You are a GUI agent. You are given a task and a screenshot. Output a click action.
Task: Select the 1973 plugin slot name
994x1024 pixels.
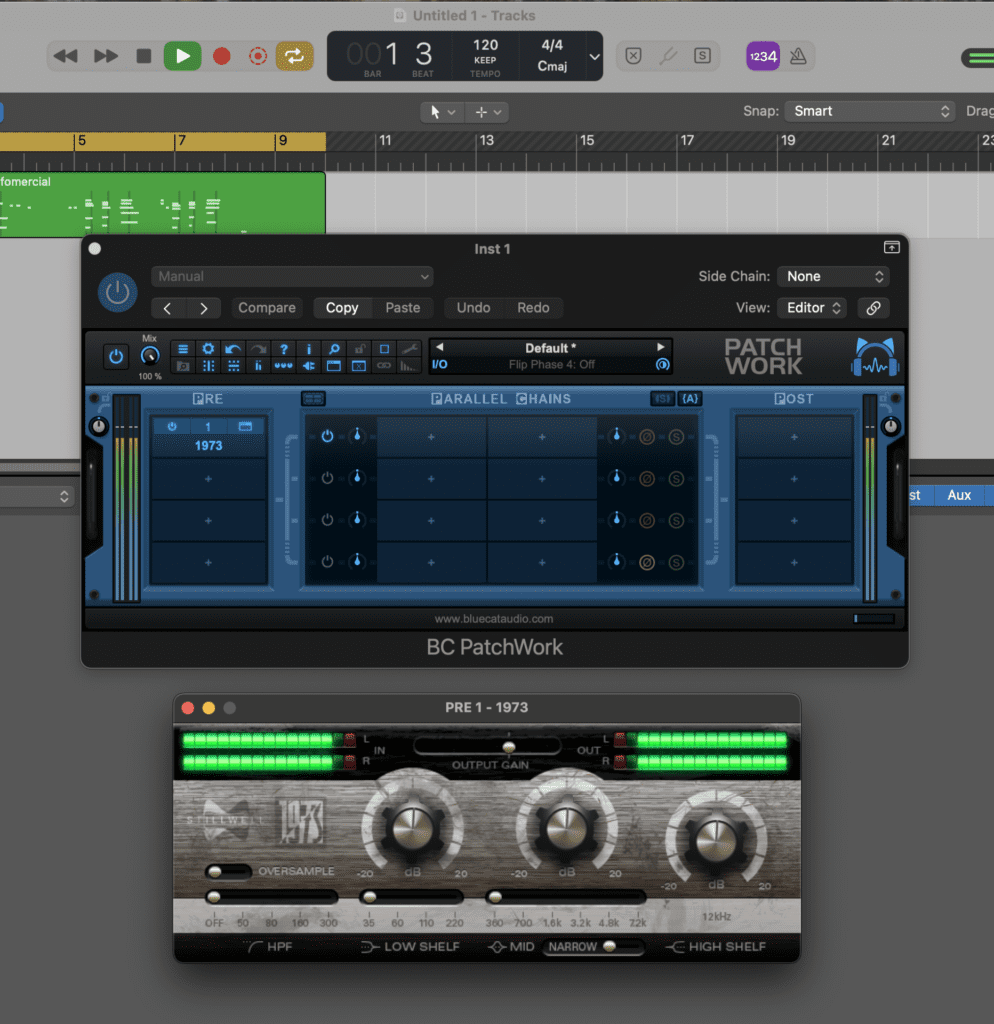pos(208,445)
